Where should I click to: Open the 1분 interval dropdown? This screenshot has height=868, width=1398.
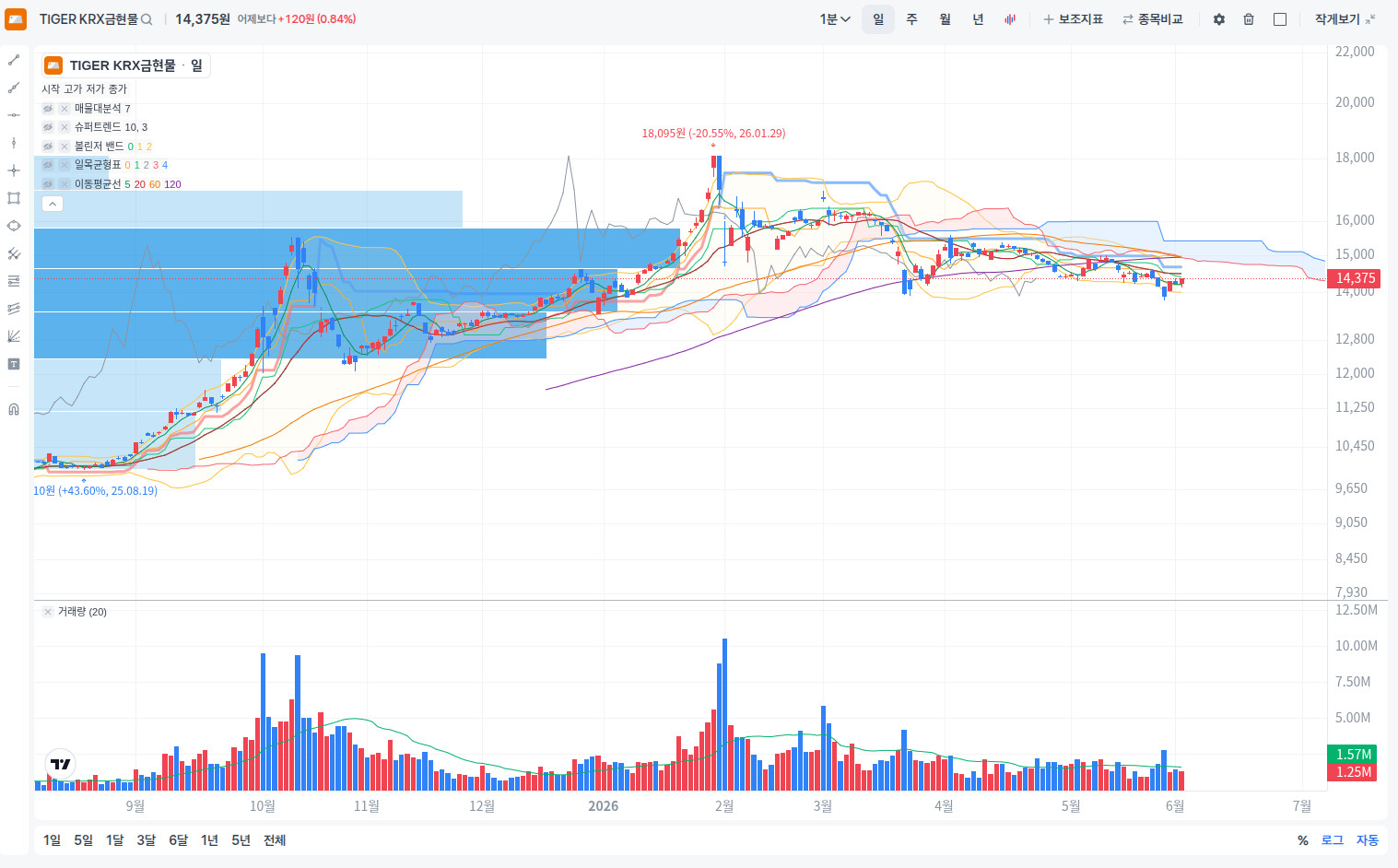[x=835, y=19]
